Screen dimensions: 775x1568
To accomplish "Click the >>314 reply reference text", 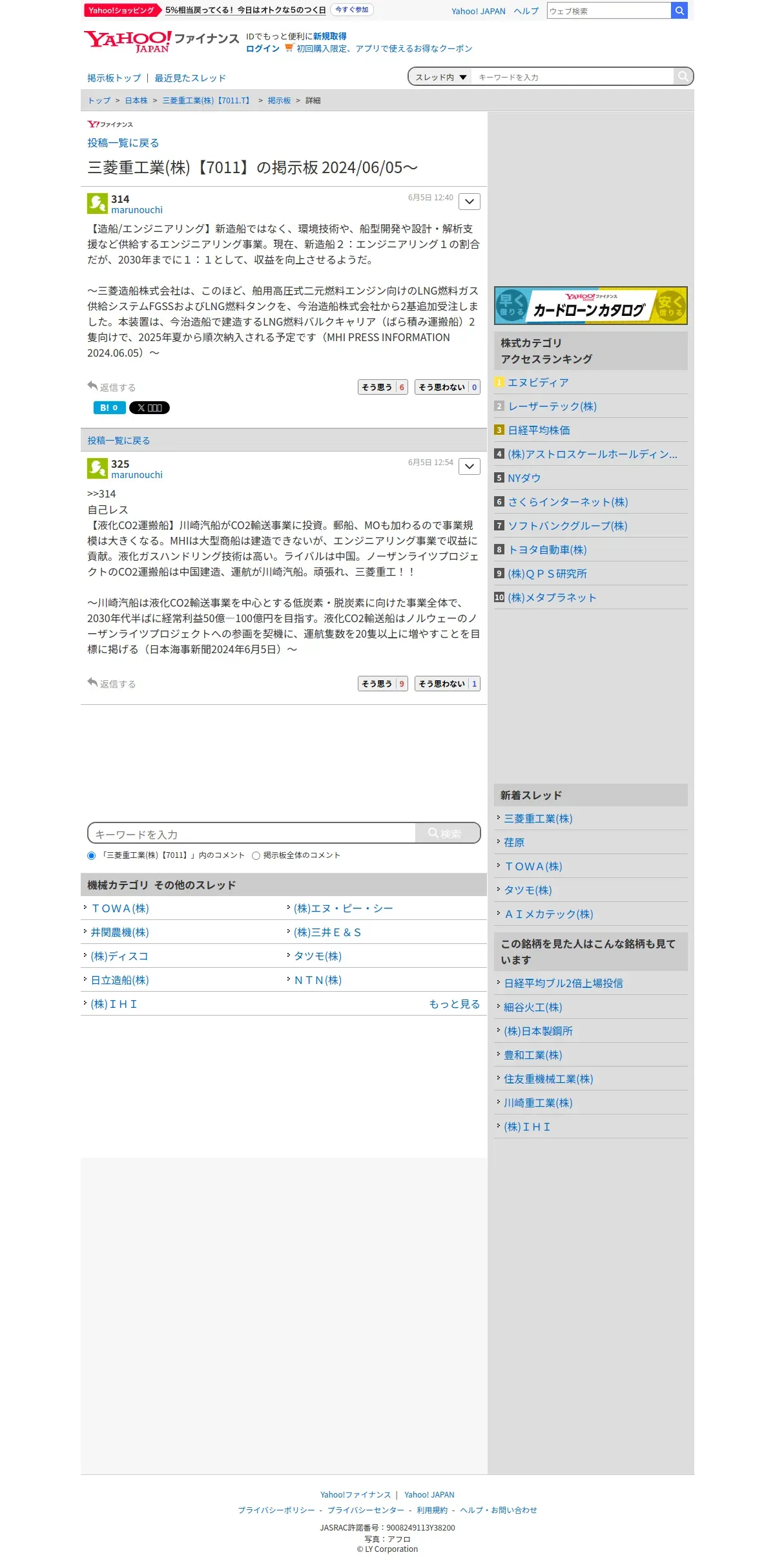I will (x=101, y=494).
